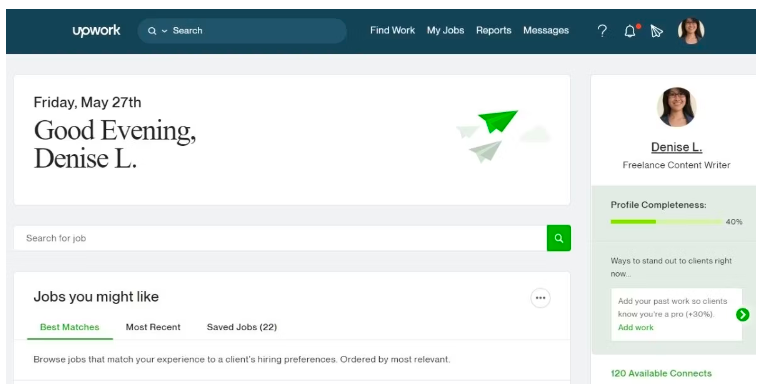Click the Friday, May 27th date text
Image resolution: width=773 pixels, height=390 pixels.
tap(87, 102)
